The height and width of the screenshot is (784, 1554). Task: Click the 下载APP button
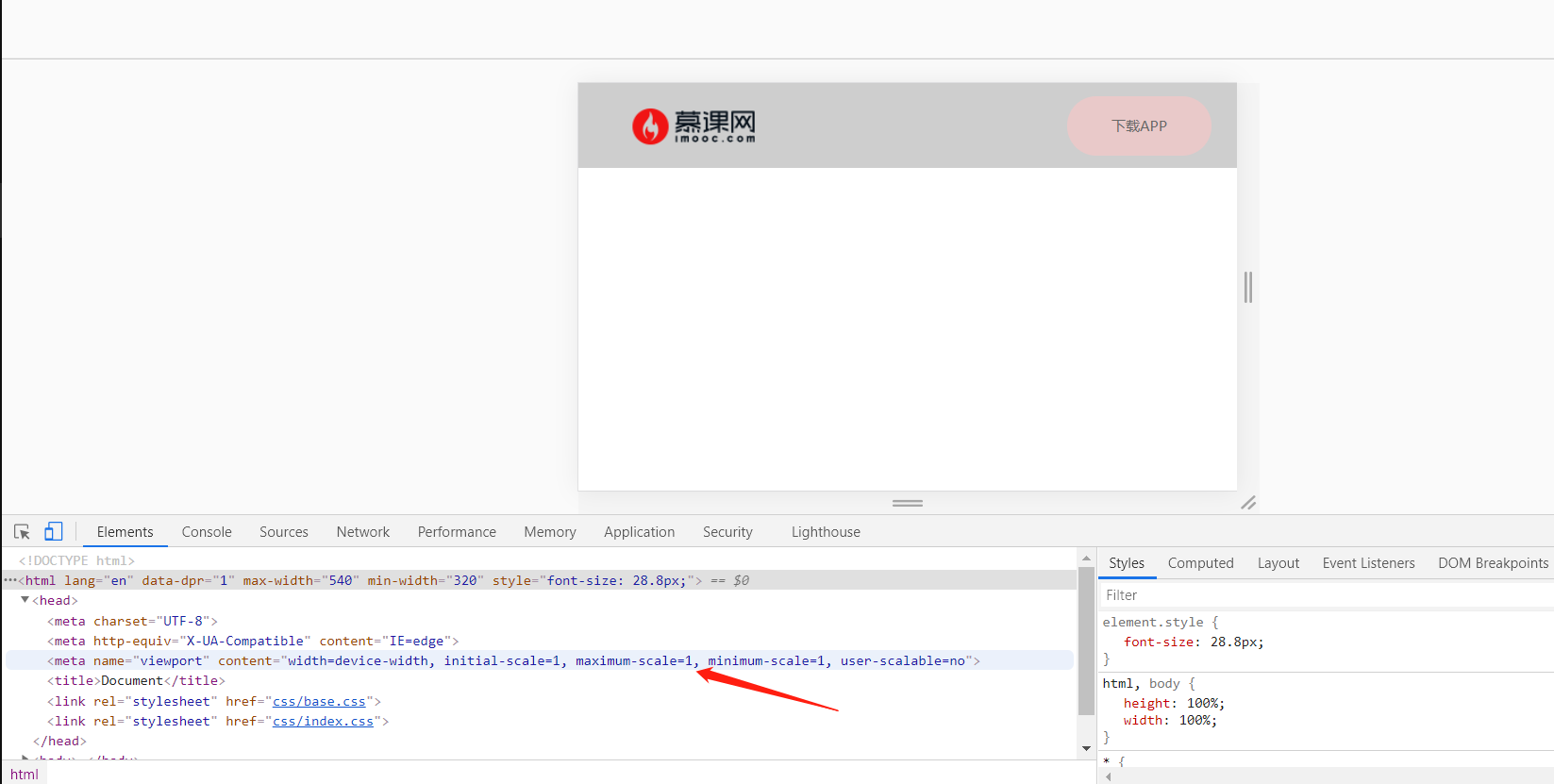click(1139, 125)
